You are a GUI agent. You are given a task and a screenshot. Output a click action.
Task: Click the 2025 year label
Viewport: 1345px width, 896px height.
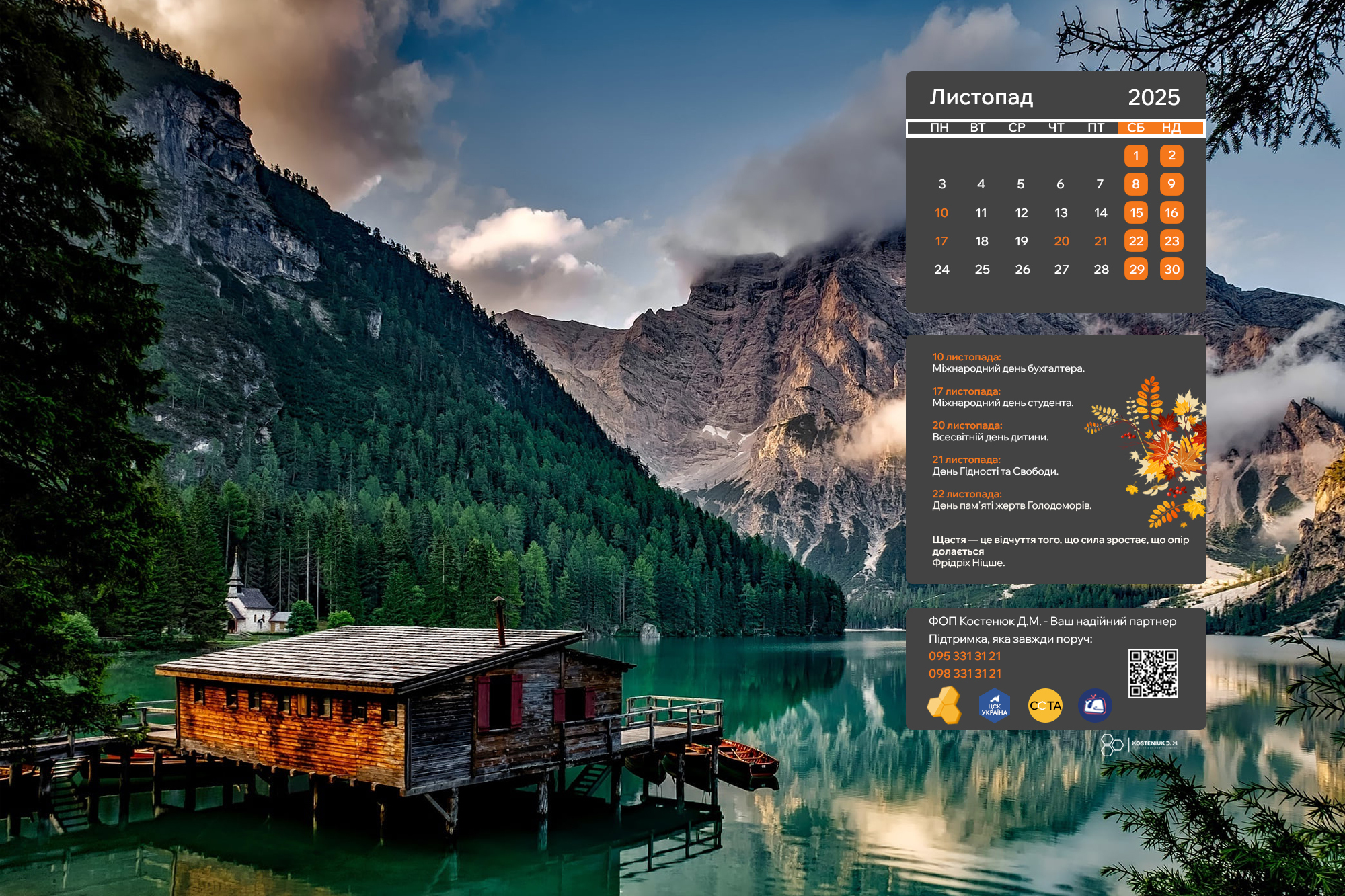tap(1153, 97)
